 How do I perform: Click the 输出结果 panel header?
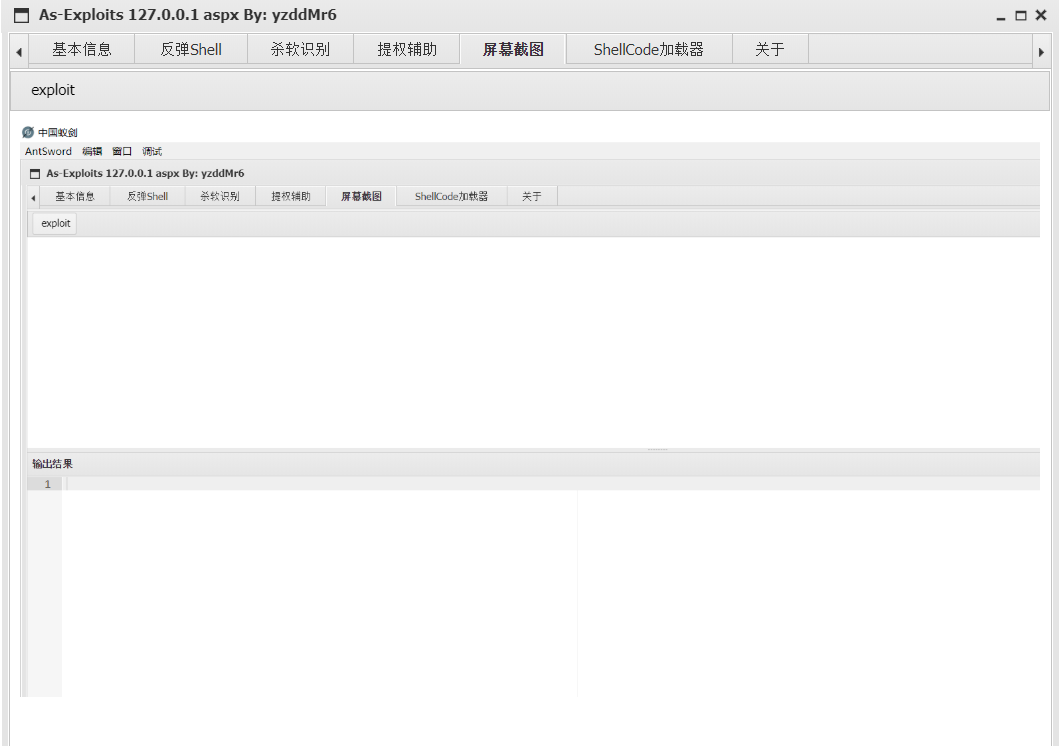[534, 464]
